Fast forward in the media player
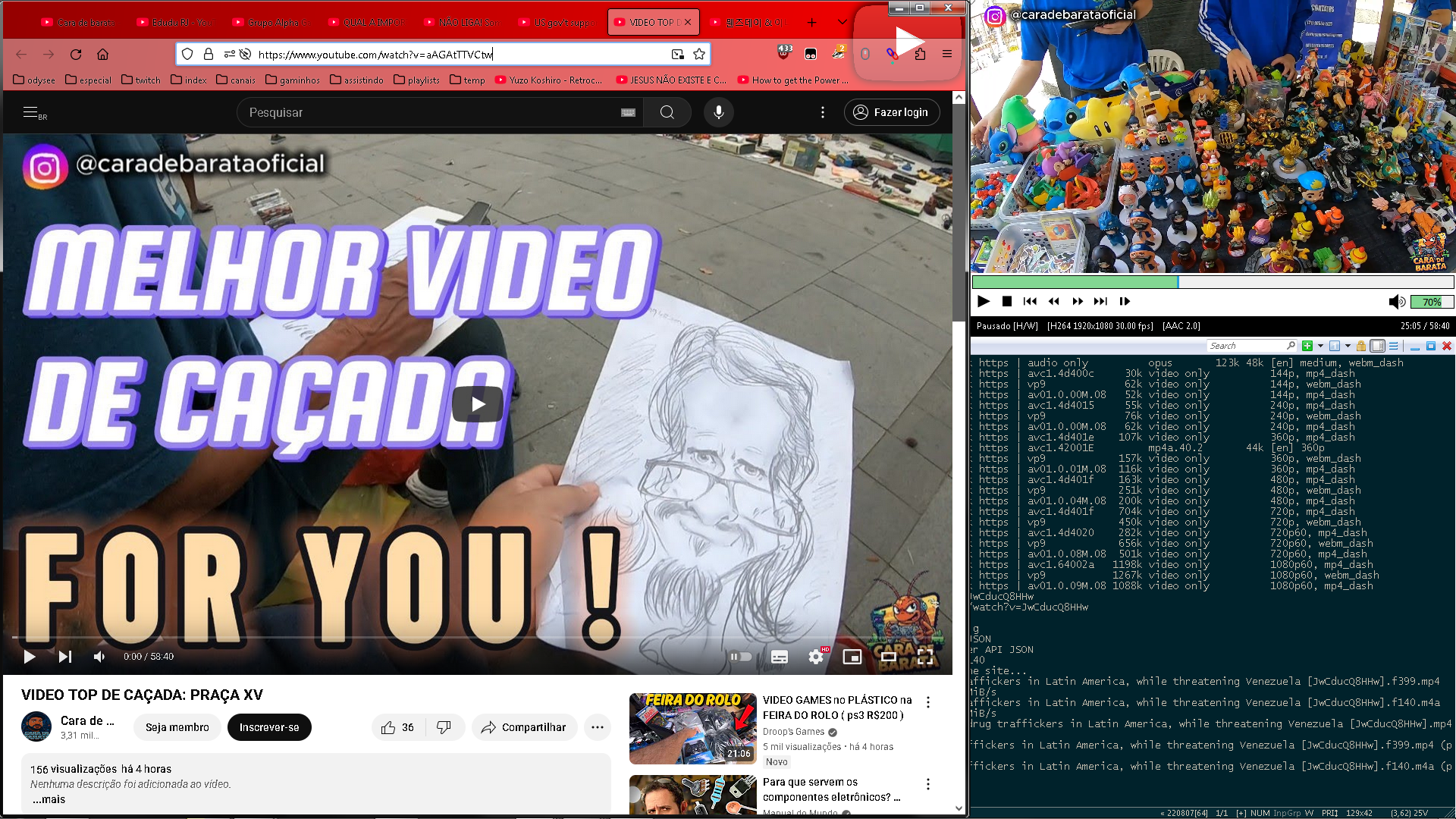 tap(1078, 301)
